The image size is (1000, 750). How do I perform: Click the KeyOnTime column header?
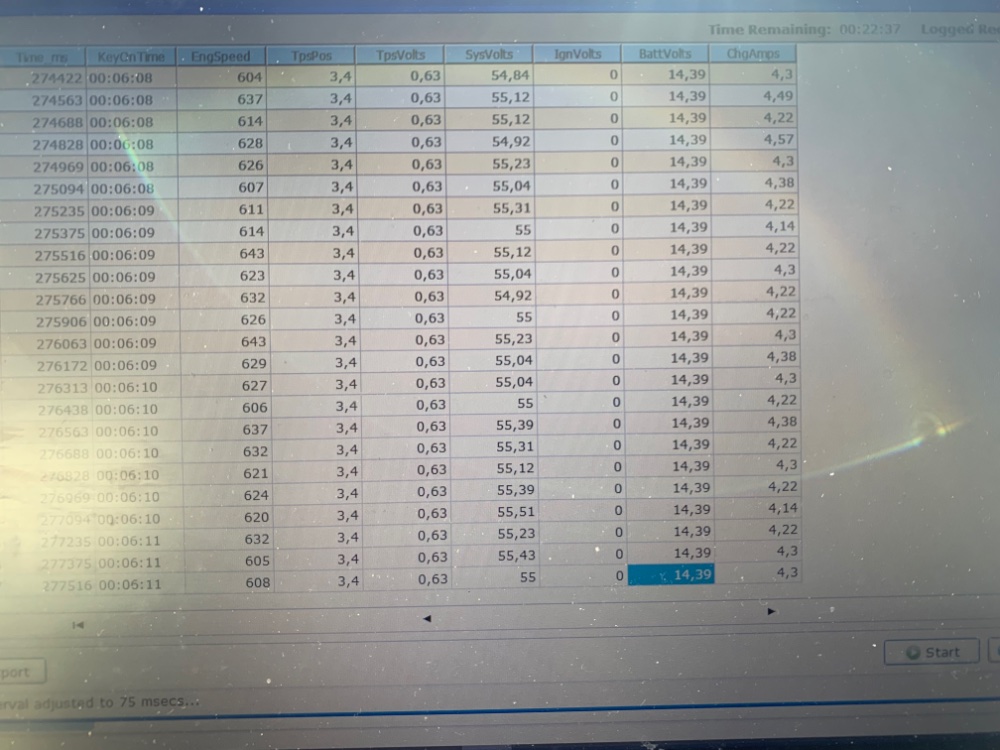pos(131,57)
